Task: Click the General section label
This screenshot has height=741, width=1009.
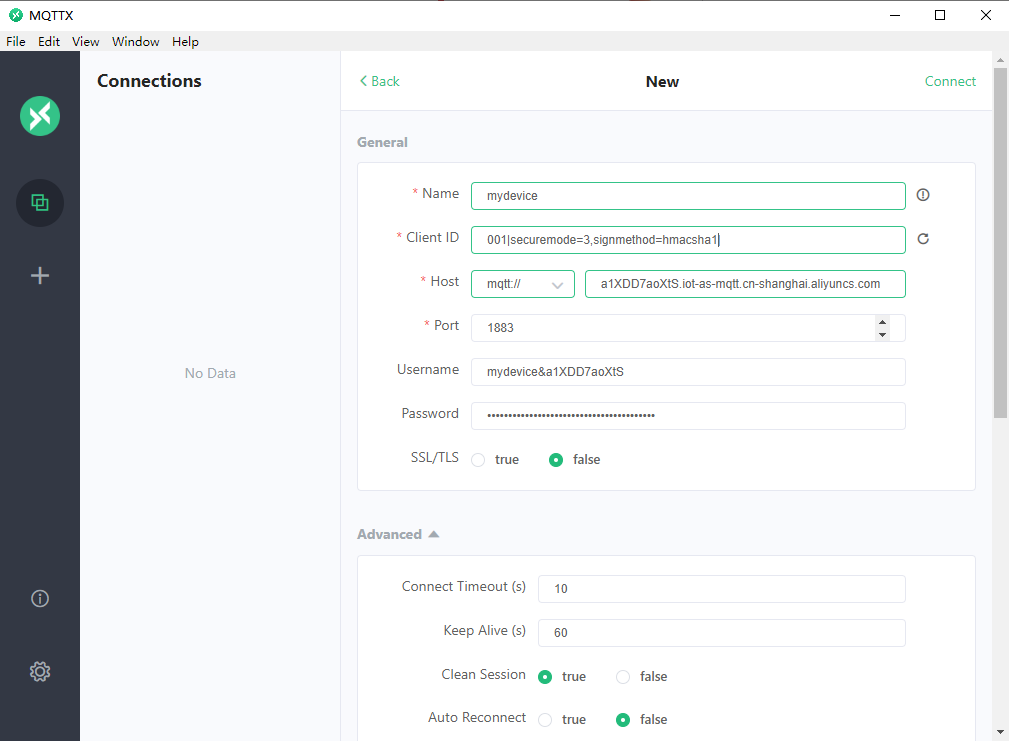Action: (x=382, y=142)
